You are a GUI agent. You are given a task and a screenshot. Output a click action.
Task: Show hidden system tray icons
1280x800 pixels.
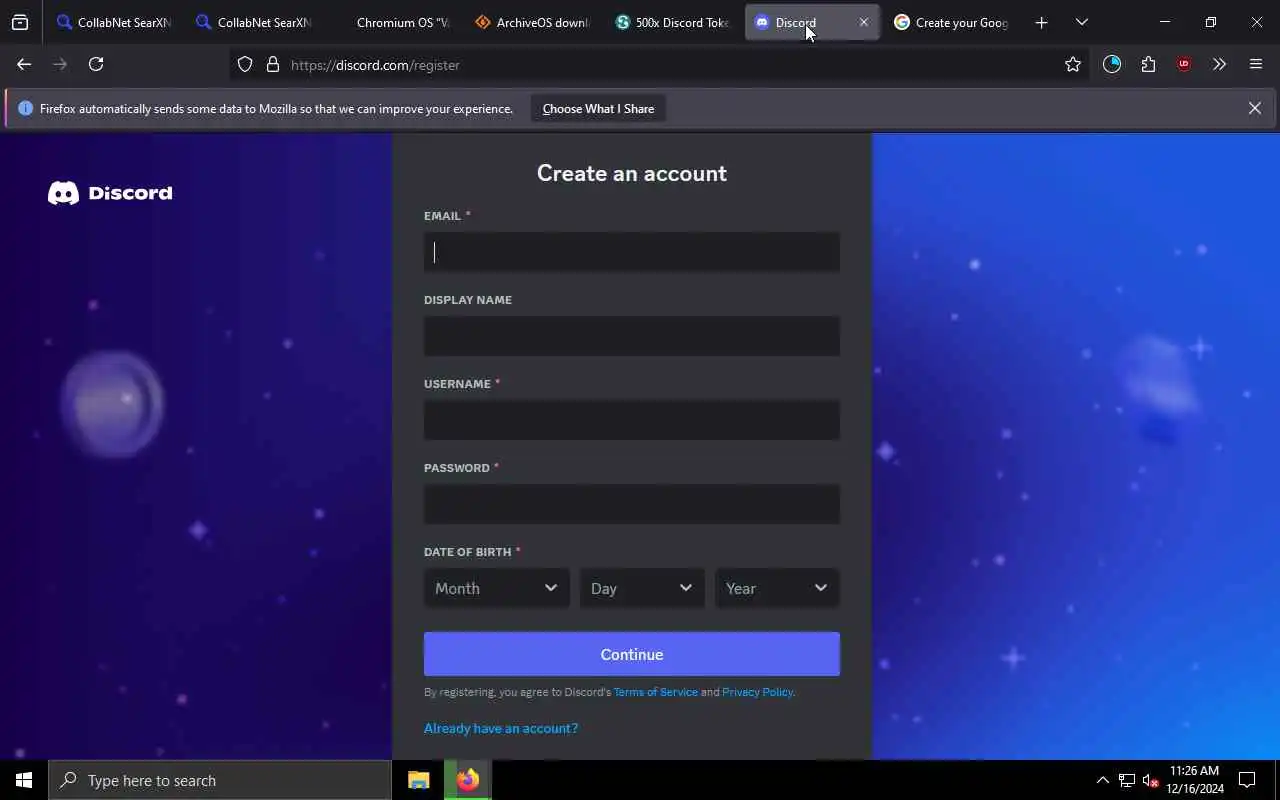click(1102, 780)
